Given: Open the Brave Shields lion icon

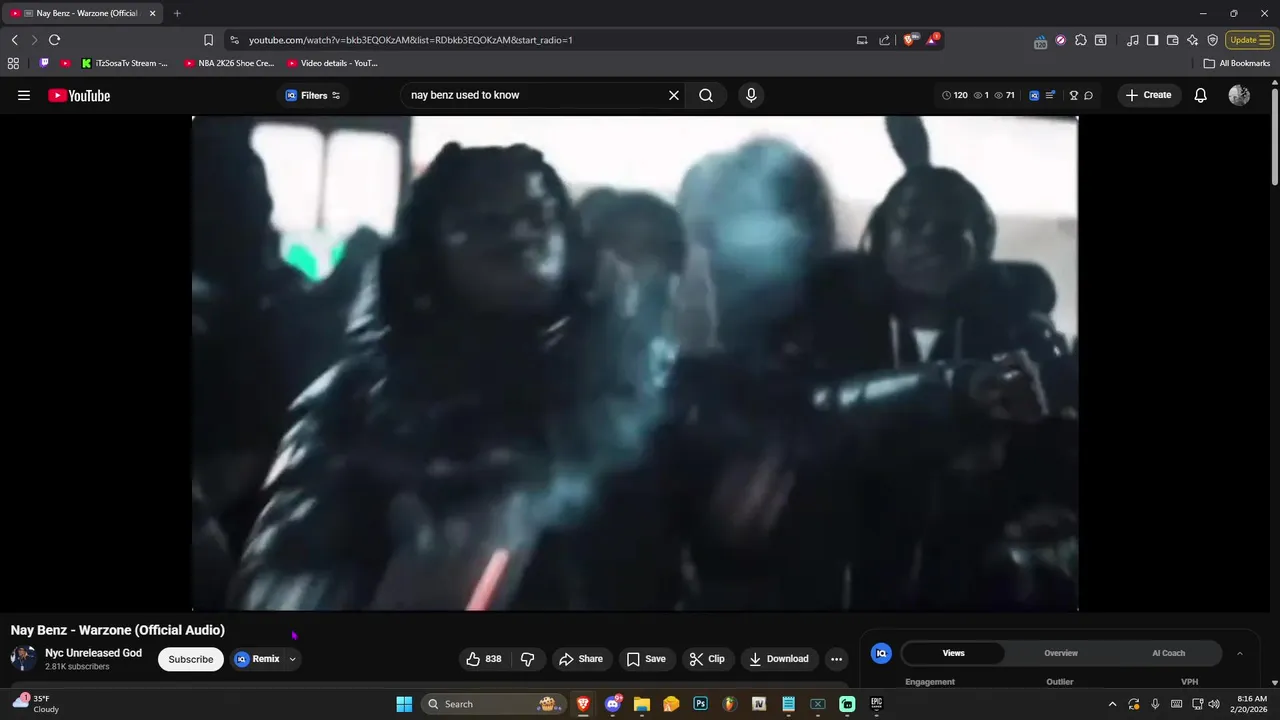Looking at the screenshot, I should pyautogui.click(x=909, y=40).
